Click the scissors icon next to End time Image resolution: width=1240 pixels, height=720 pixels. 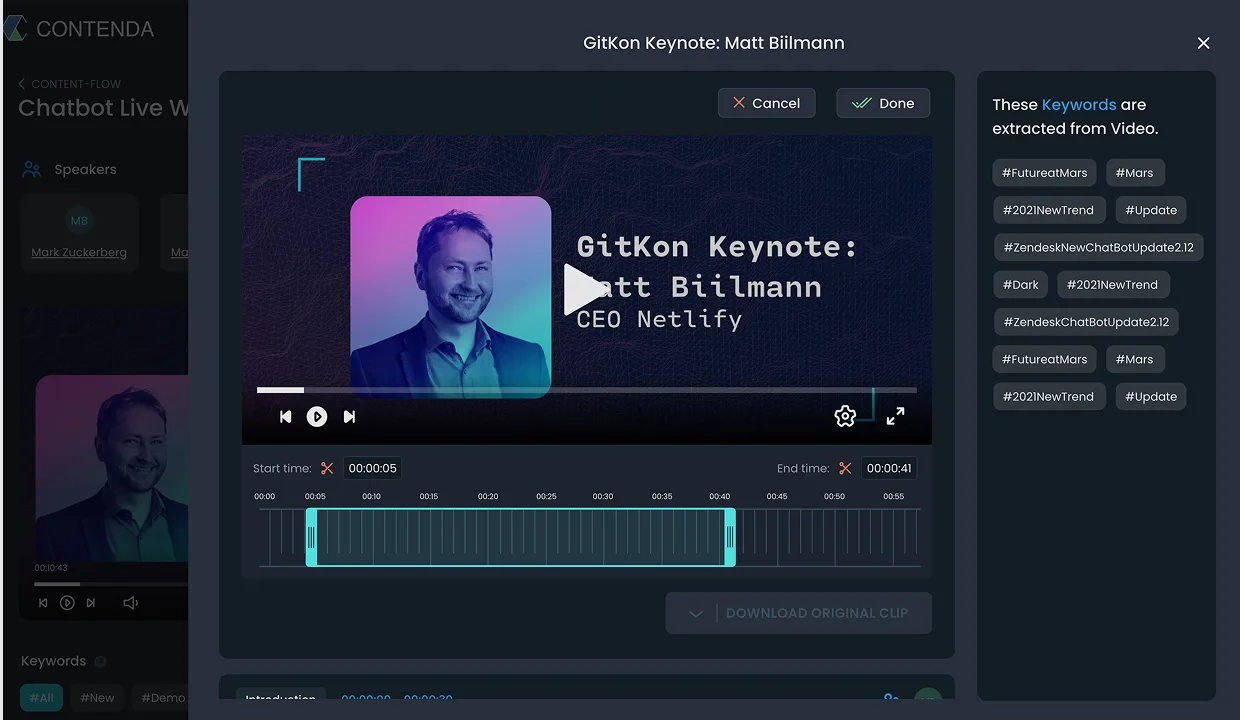point(845,468)
